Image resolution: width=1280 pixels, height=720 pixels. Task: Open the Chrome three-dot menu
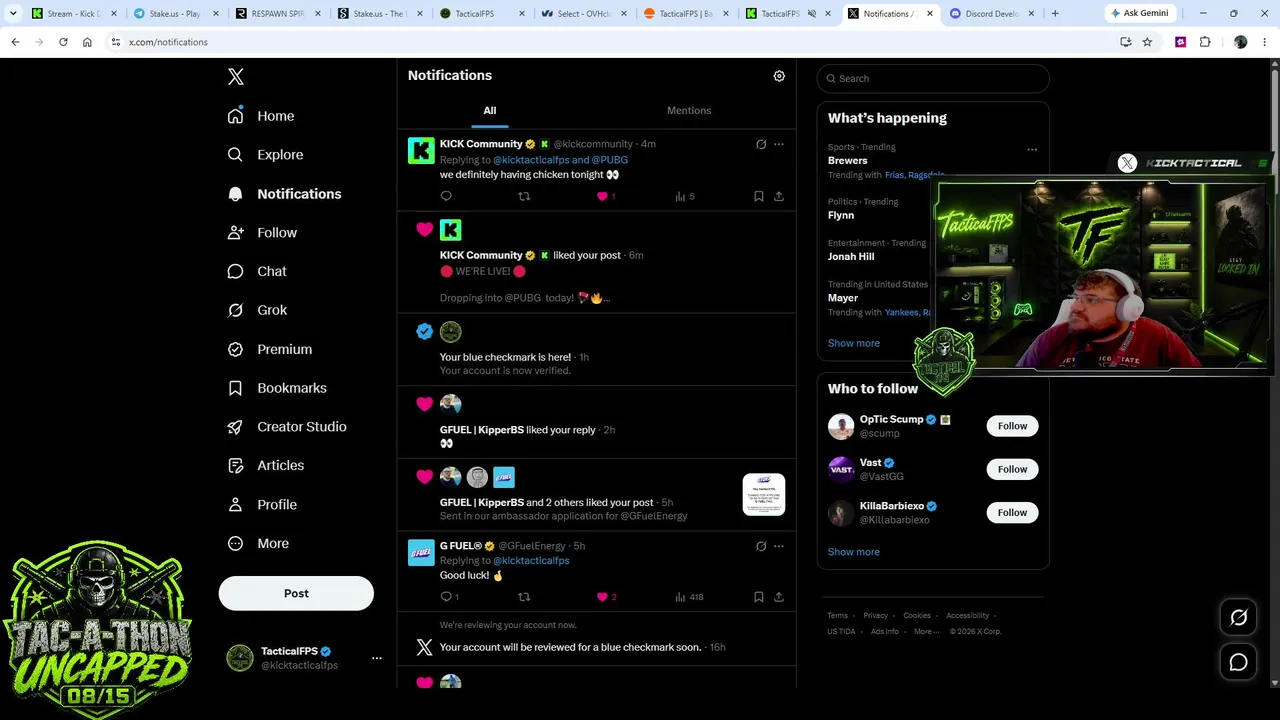pyautogui.click(x=1265, y=42)
